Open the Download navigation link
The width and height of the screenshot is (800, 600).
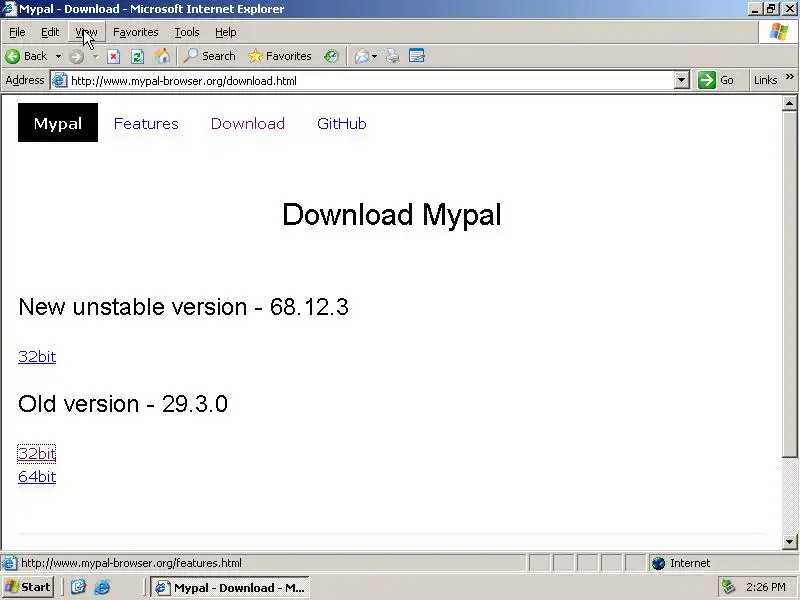(x=247, y=123)
